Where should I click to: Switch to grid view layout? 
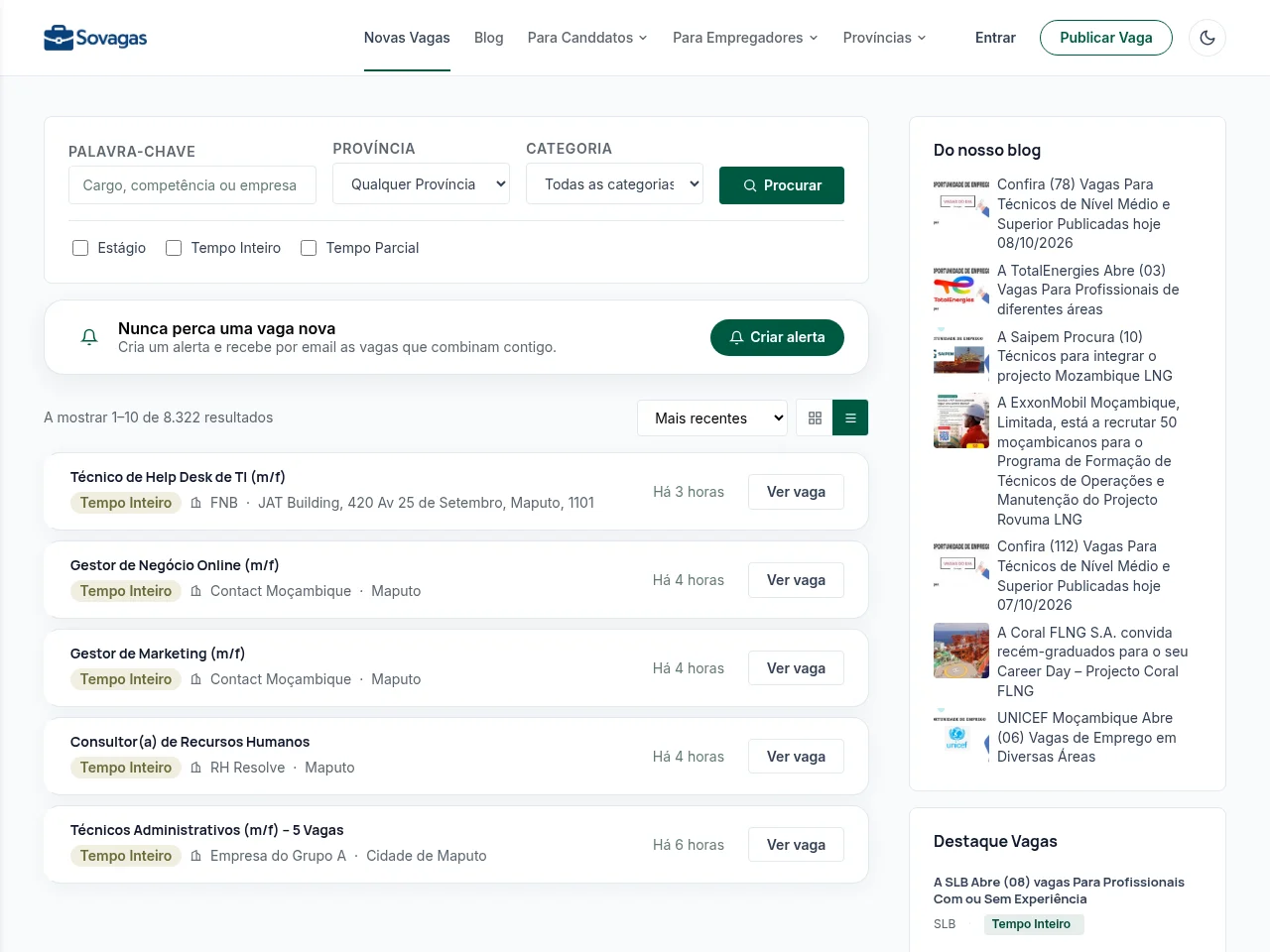point(815,417)
